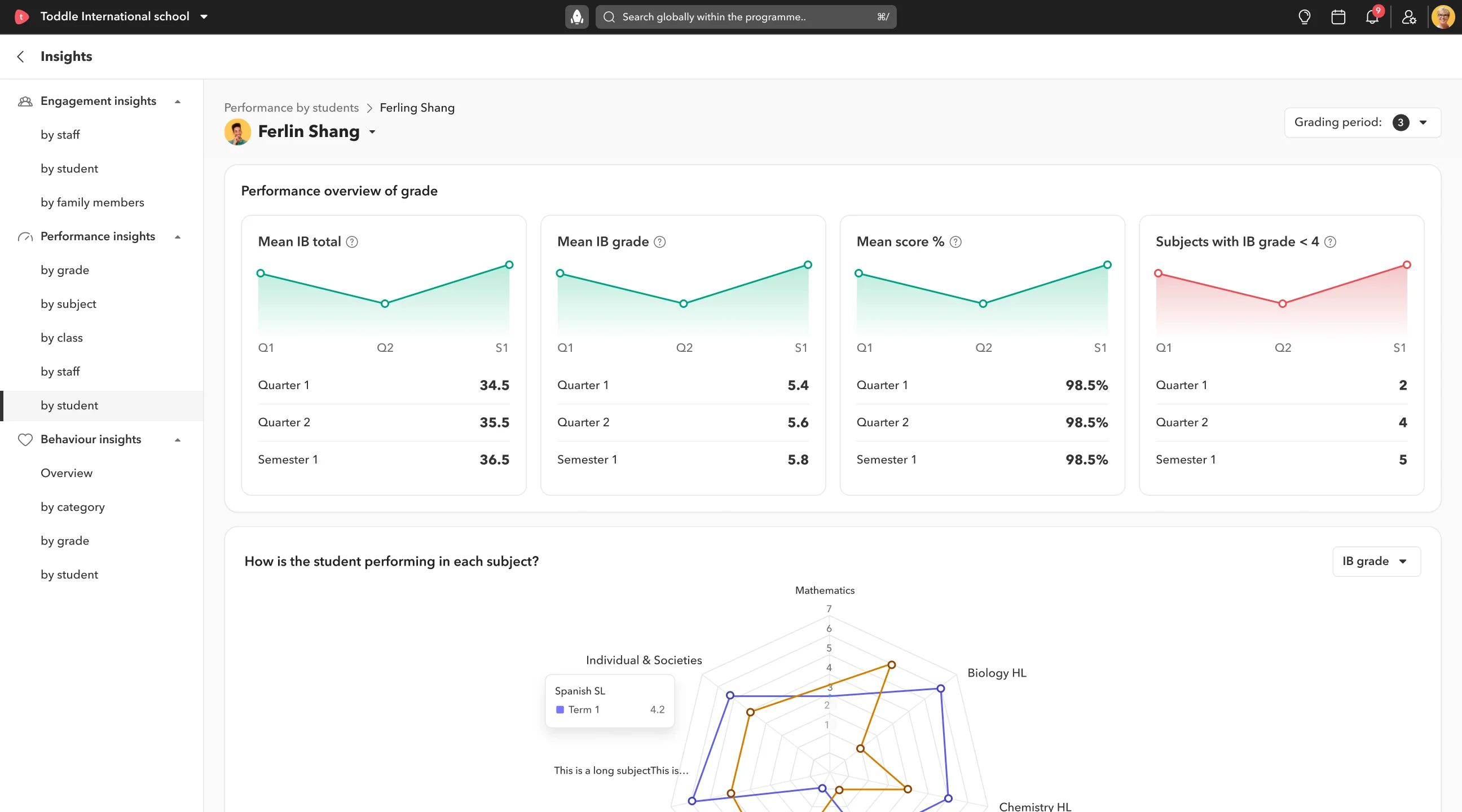Collapse the Engagement insights section
Image resolution: width=1462 pixels, height=812 pixels.
point(178,101)
